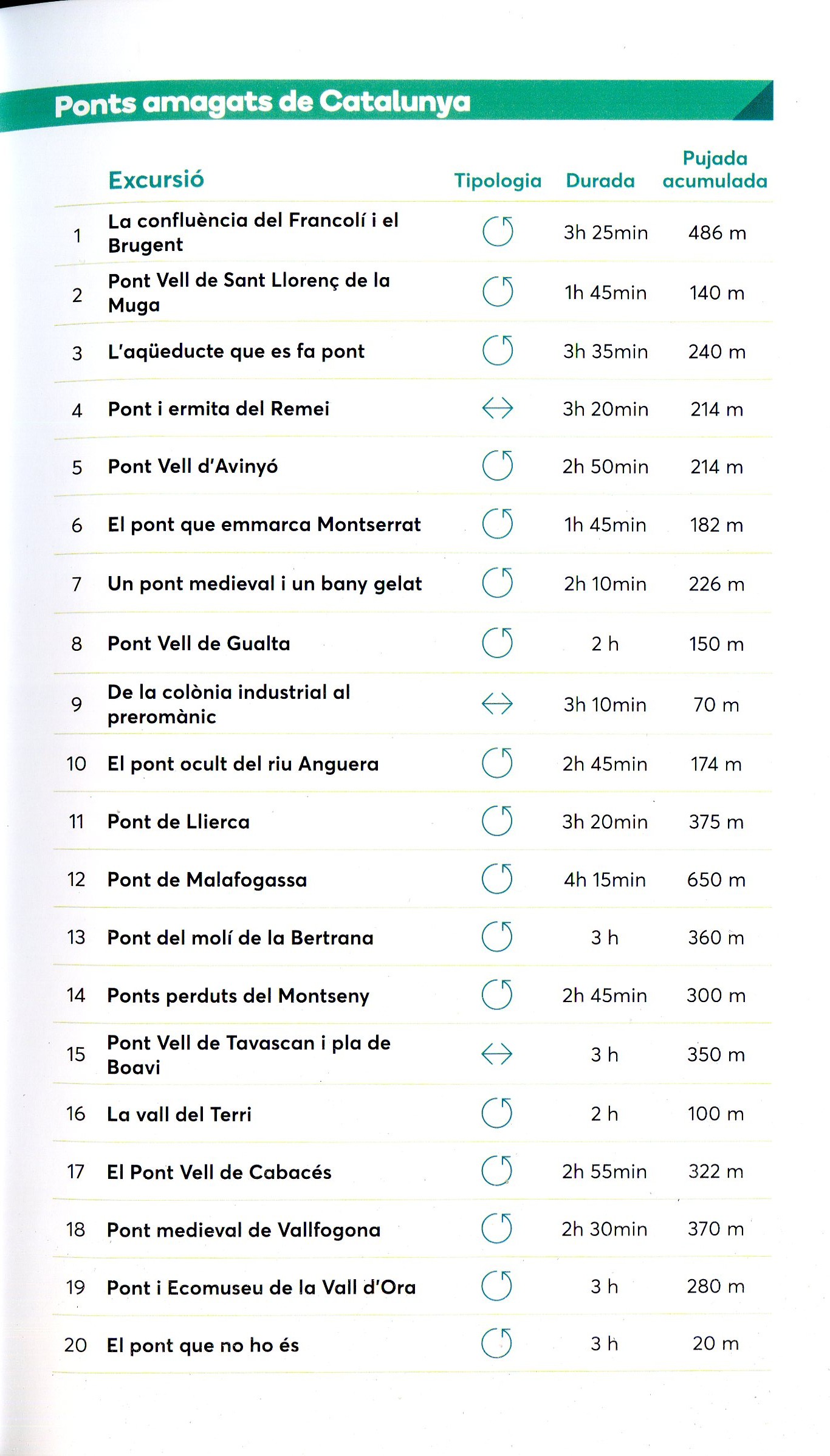Click circular route icon for Pont de Malafogassa
This screenshot has height=1456, width=830.
point(497,879)
